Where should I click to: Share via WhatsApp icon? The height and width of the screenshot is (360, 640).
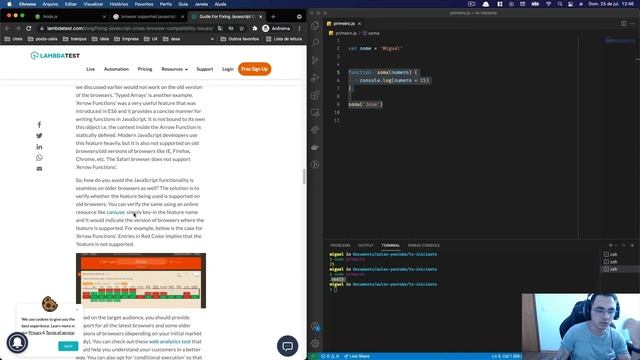pos(39,158)
